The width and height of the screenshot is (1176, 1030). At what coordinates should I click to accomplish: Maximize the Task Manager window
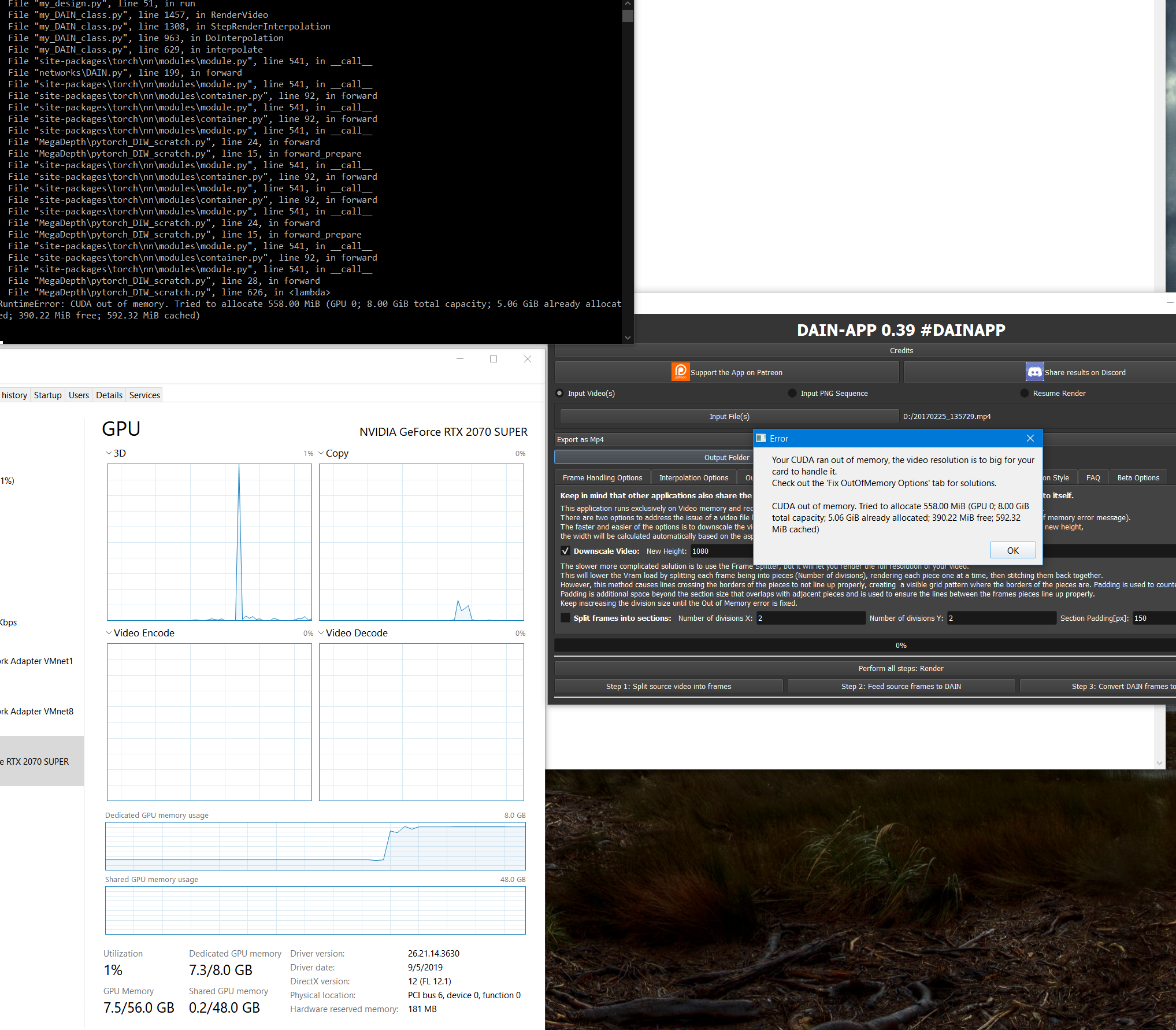[494, 359]
